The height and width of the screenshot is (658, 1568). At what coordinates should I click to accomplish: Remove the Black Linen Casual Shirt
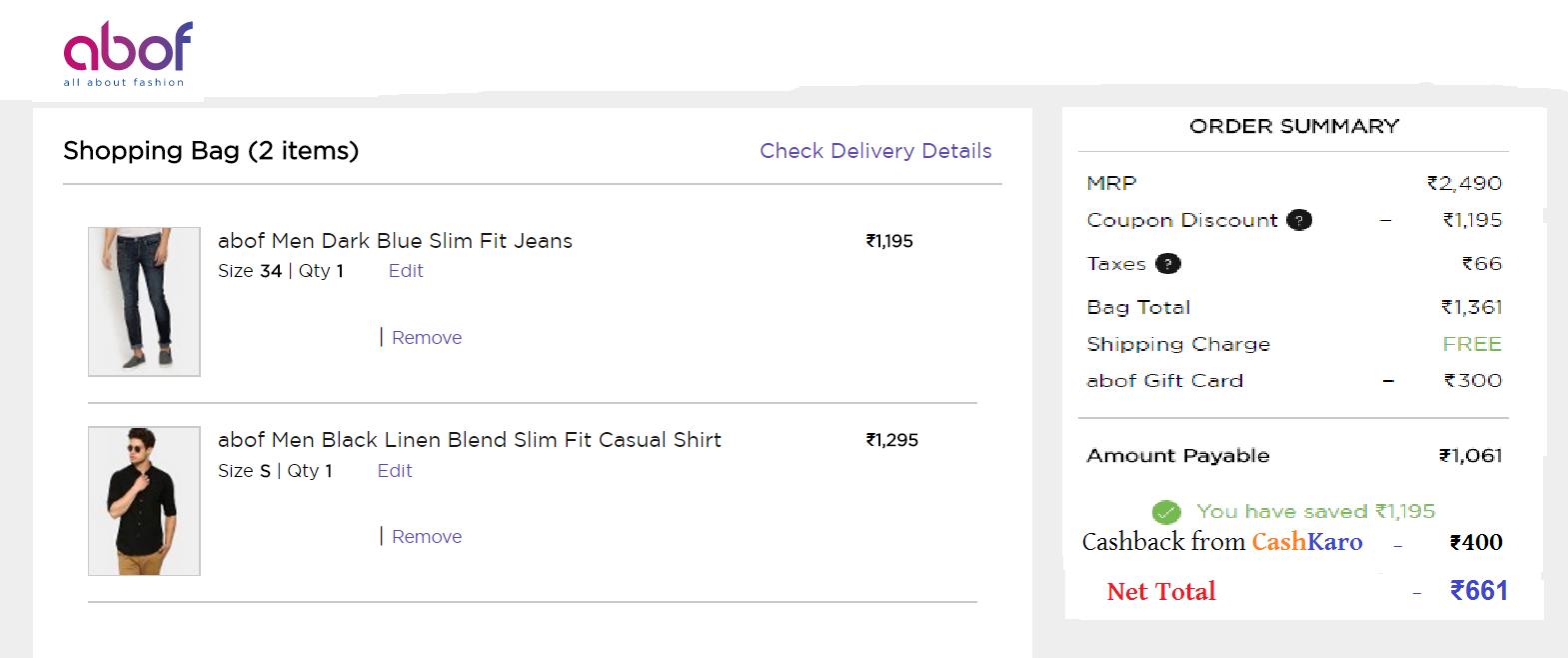pyautogui.click(x=427, y=537)
